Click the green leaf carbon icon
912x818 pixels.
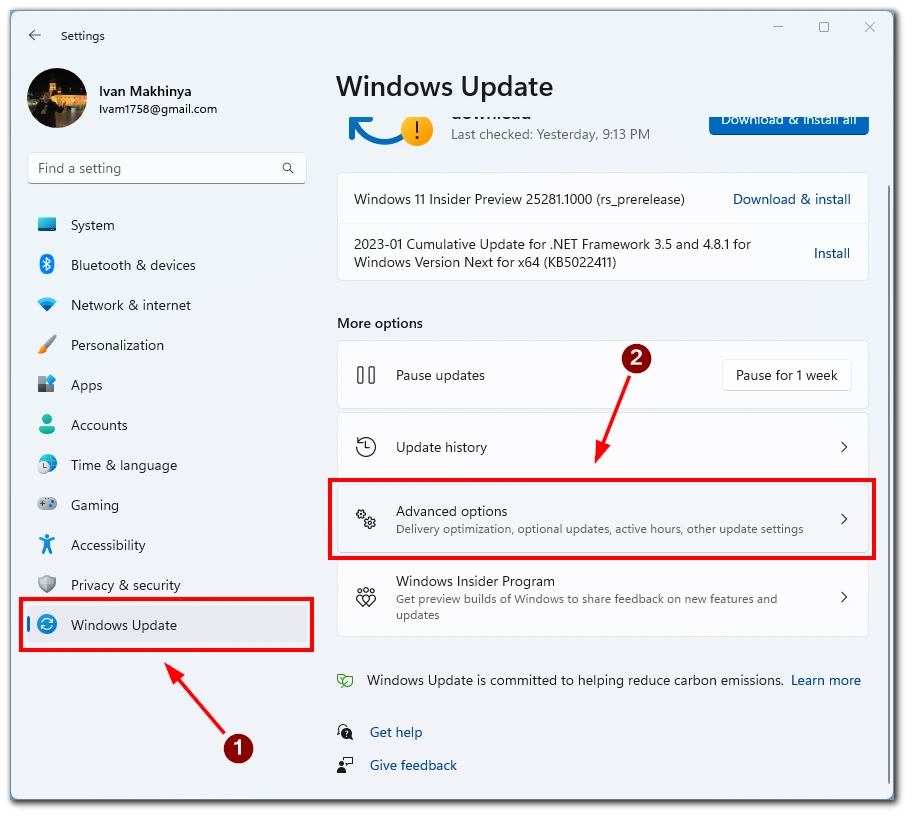[345, 680]
